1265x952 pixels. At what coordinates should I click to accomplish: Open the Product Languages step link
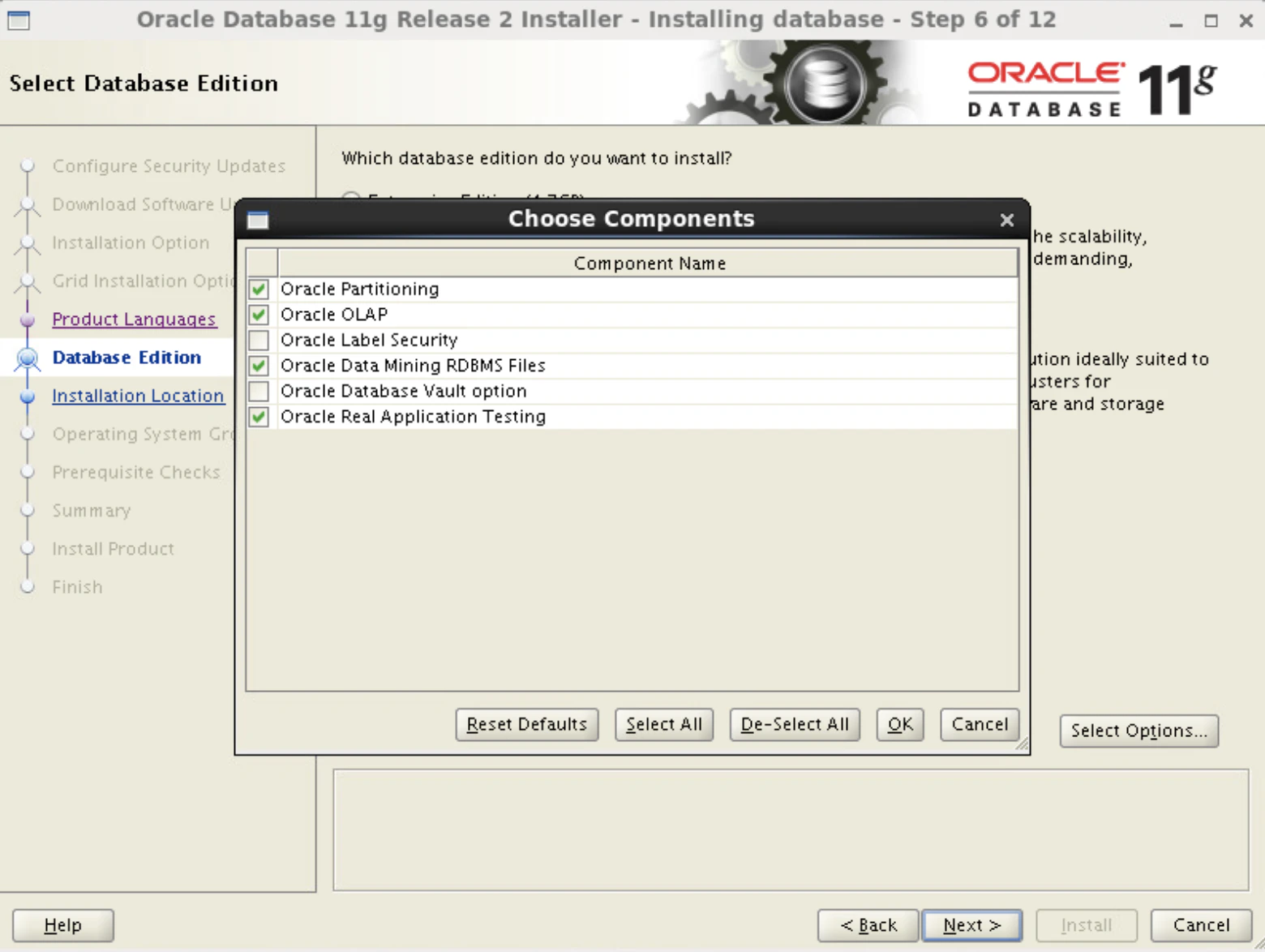134,319
